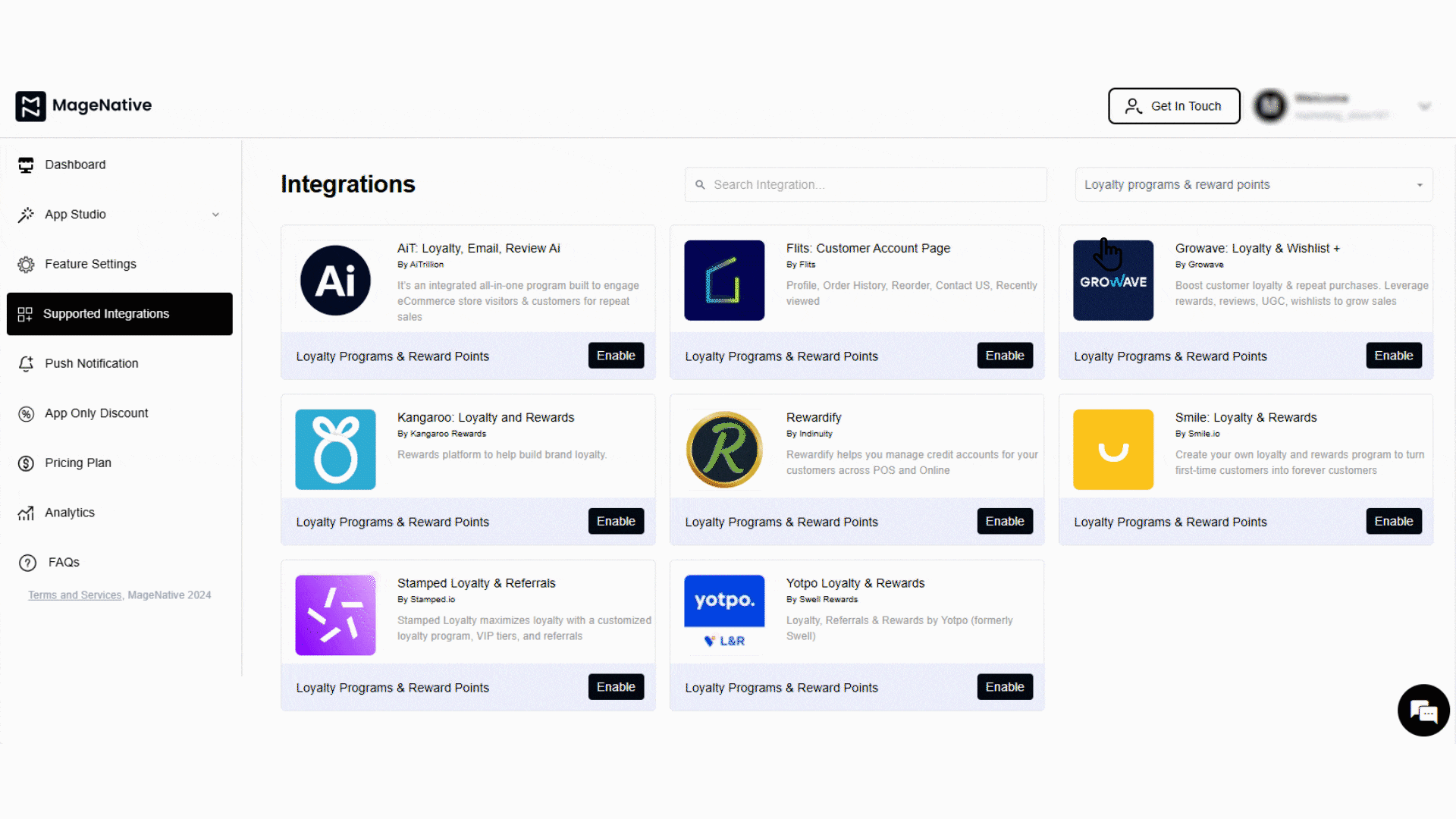Open the Pricing Plan section

pos(77,463)
